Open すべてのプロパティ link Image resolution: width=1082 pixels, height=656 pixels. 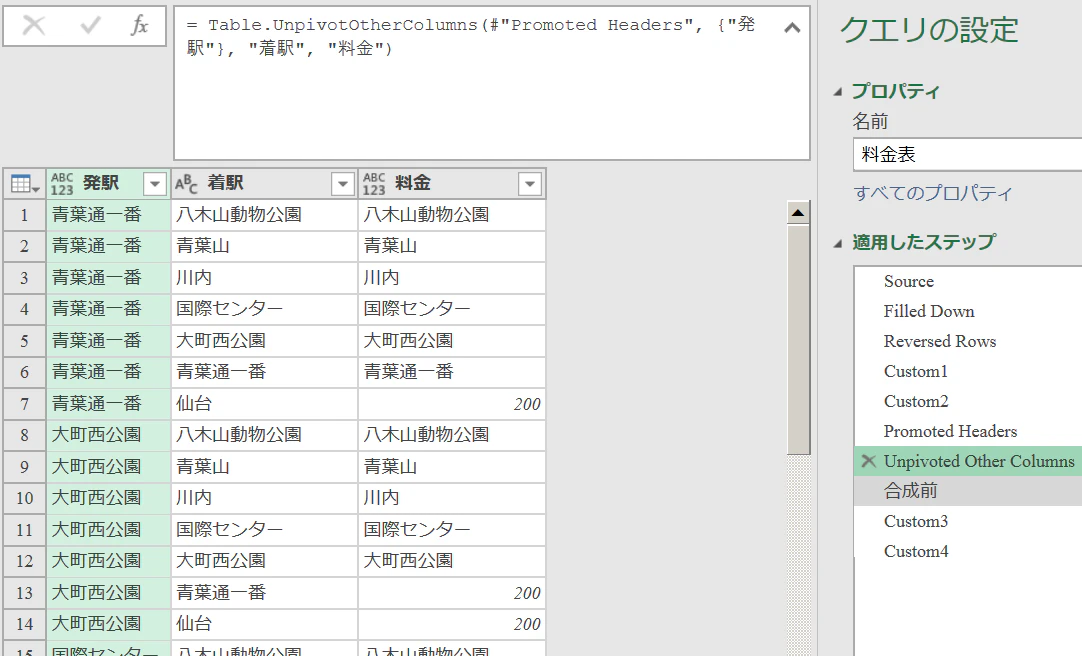[x=933, y=193]
